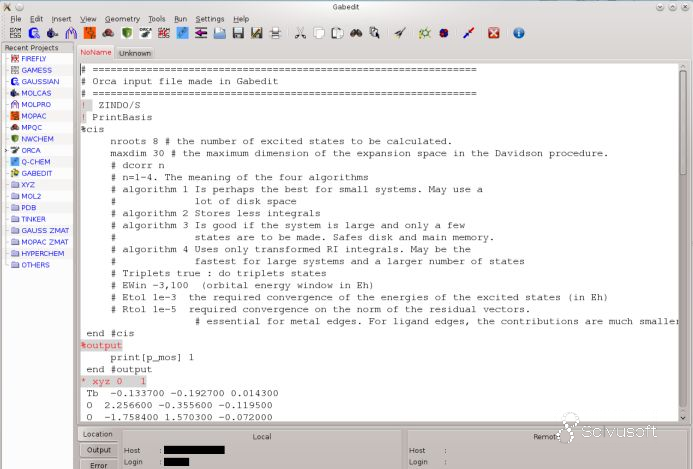Screen dimensions: 693x469
Task: Open the Run menu
Action: click(180, 19)
